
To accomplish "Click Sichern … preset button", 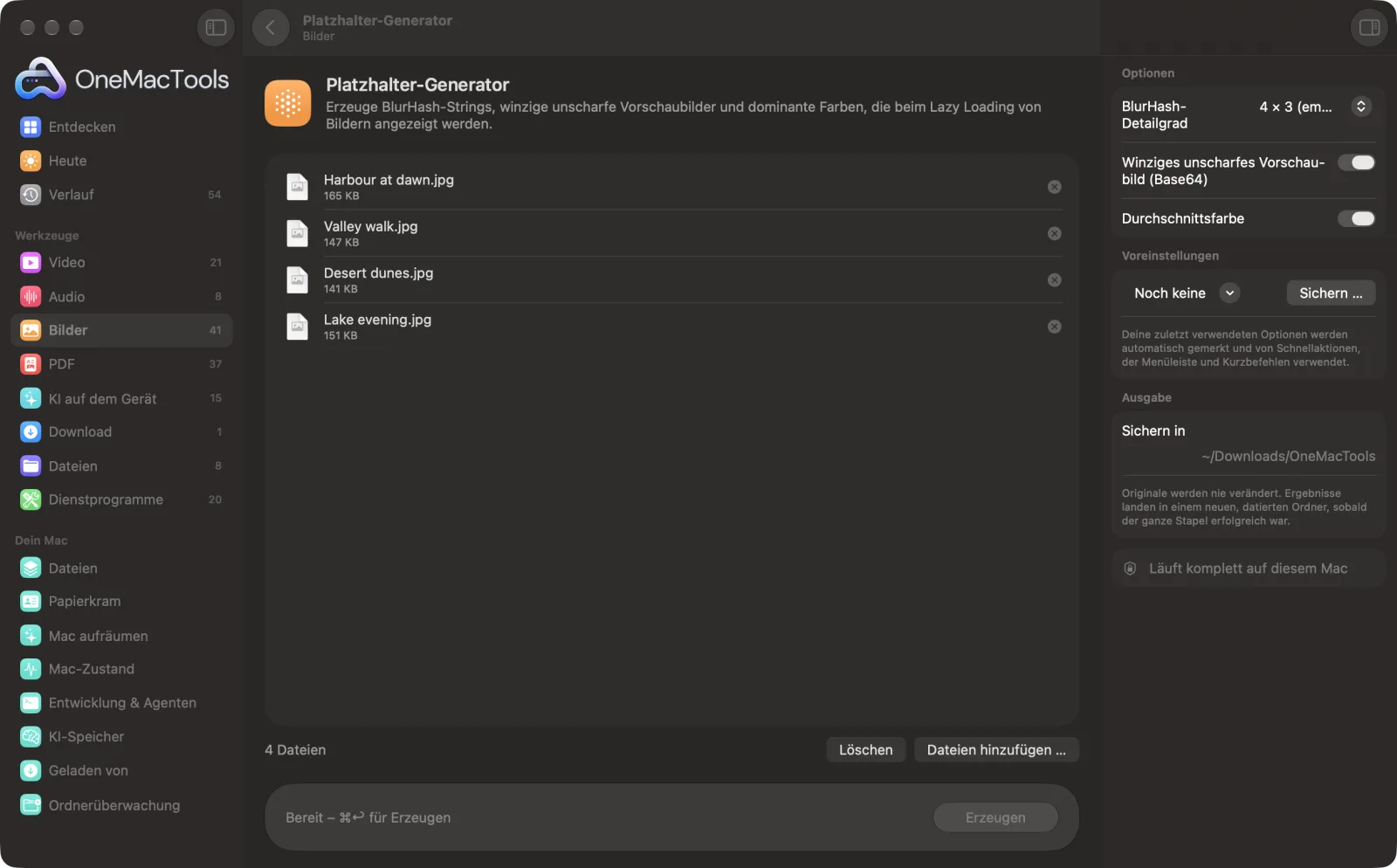I will point(1331,293).
